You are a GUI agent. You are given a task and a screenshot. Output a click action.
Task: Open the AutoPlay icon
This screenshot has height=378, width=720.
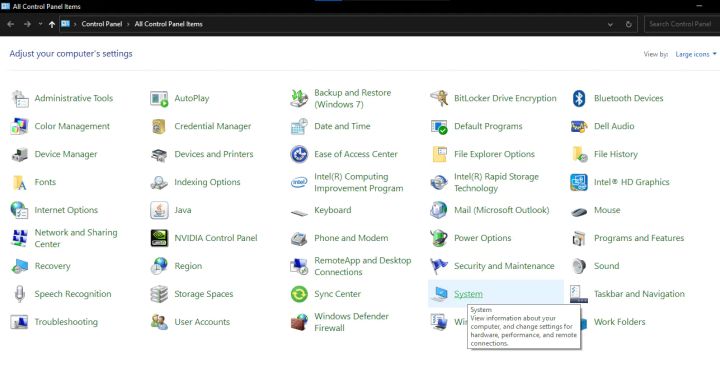tap(159, 98)
